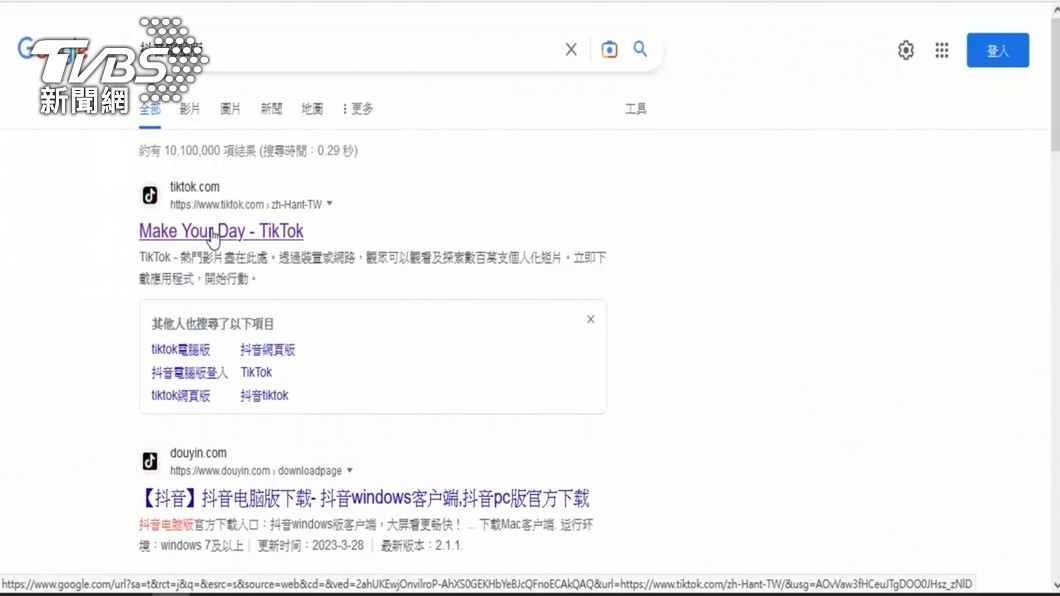Open the Make Your Day - TikTok result
Screen dimensions: 1060x596
click(x=221, y=231)
